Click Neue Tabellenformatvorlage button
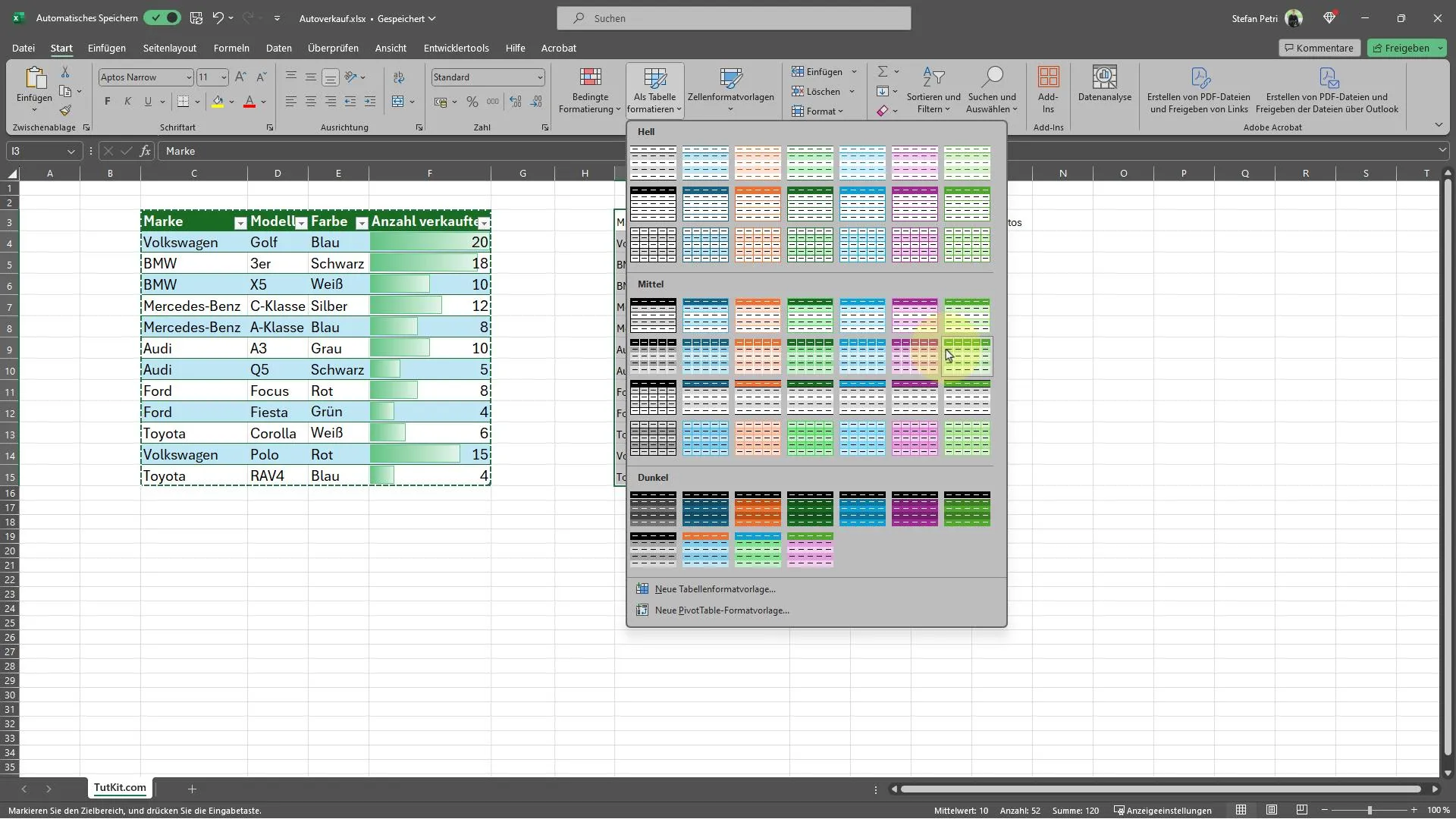Image resolution: width=1456 pixels, height=819 pixels. pyautogui.click(x=715, y=589)
